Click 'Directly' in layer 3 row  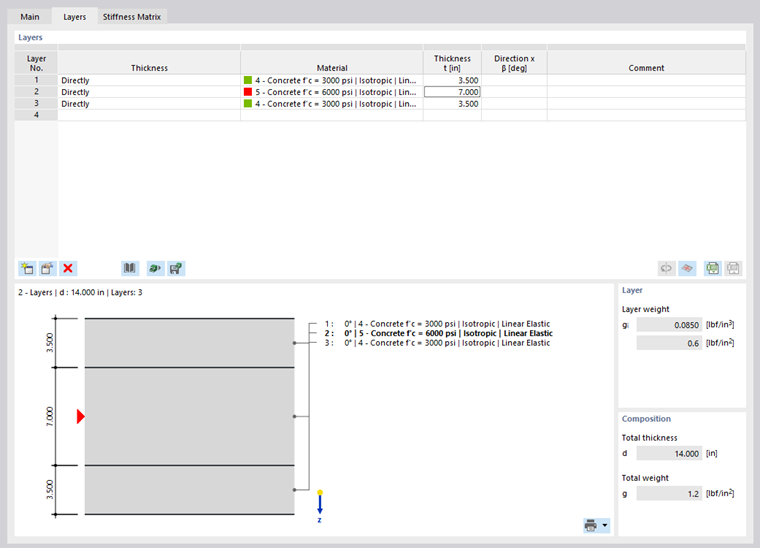(75, 104)
